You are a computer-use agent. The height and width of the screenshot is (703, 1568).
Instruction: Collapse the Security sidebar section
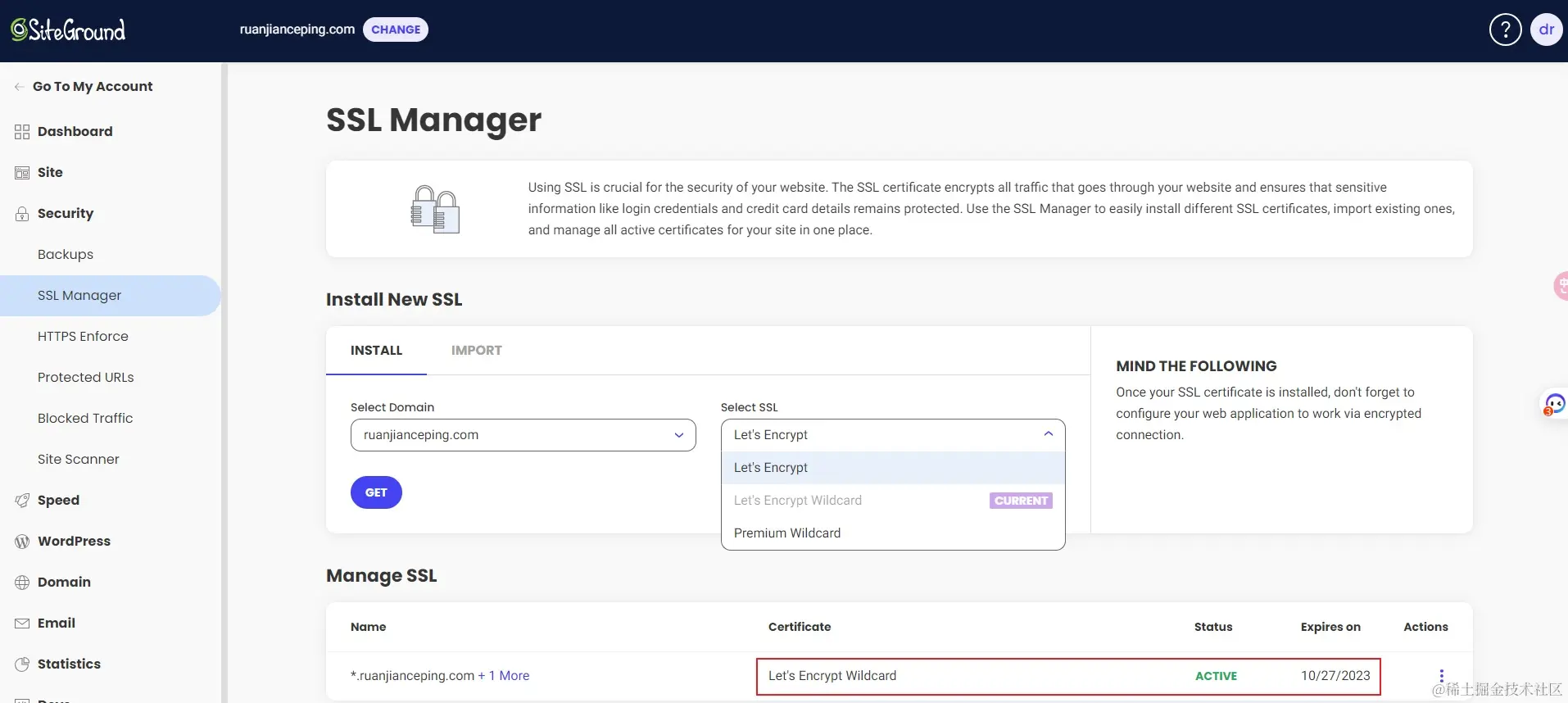pyautogui.click(x=66, y=214)
